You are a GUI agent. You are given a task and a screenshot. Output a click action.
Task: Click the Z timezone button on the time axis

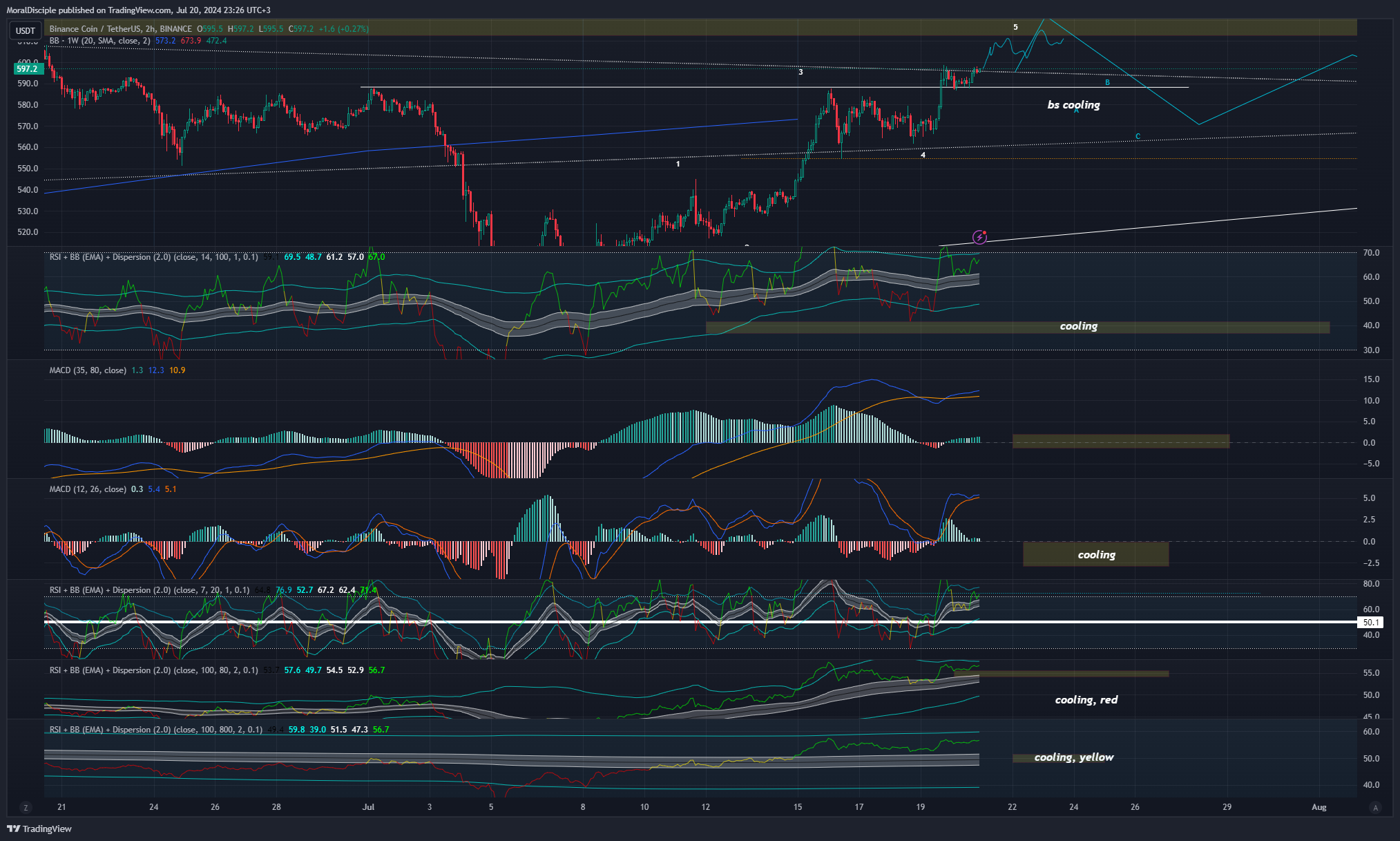click(x=26, y=807)
